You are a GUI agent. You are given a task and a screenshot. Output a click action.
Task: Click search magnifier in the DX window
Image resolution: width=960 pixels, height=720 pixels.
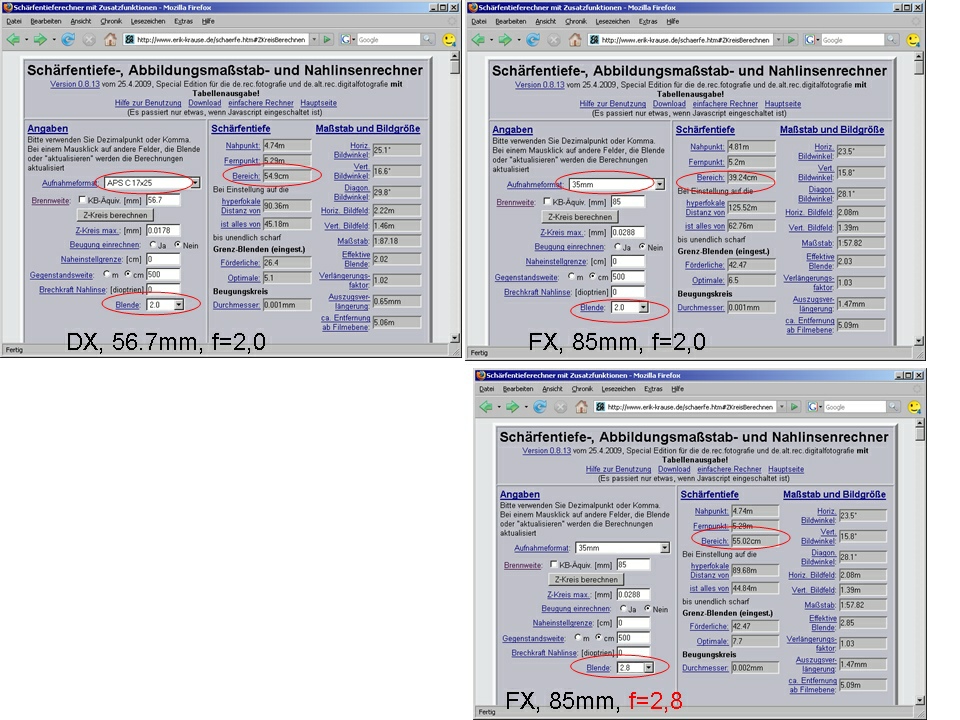coord(427,40)
